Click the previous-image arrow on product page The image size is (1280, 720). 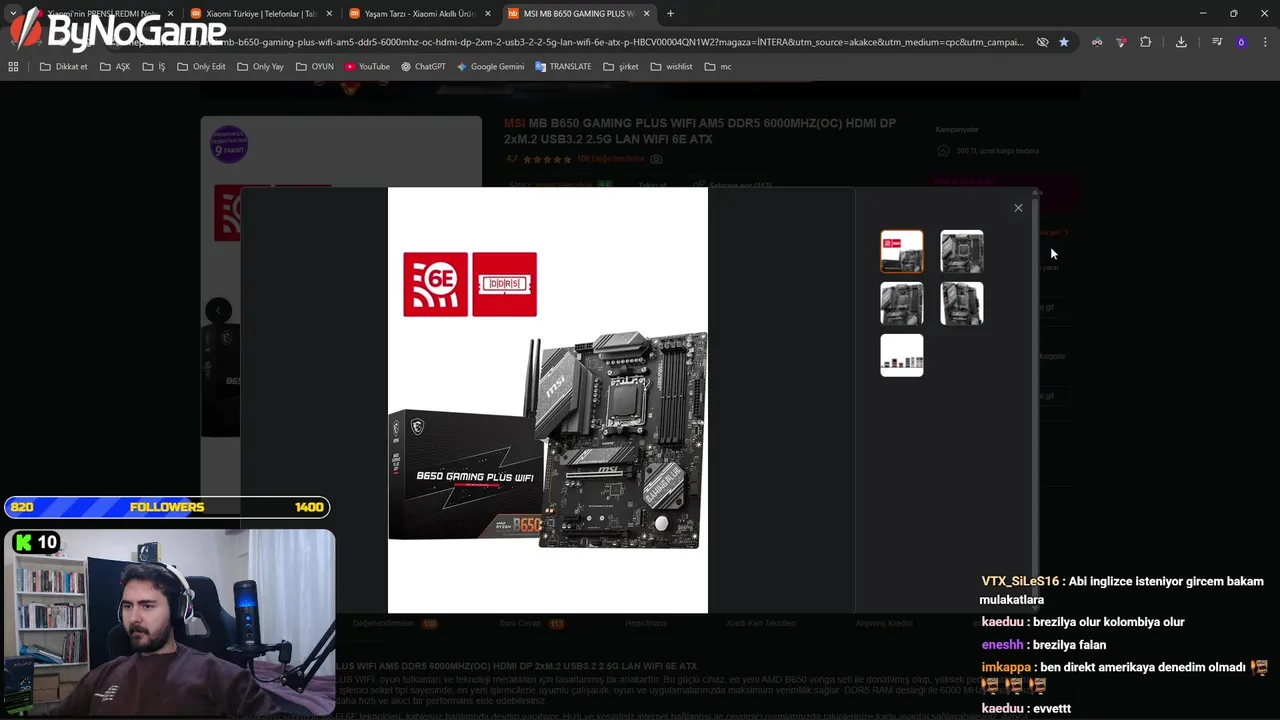219,311
